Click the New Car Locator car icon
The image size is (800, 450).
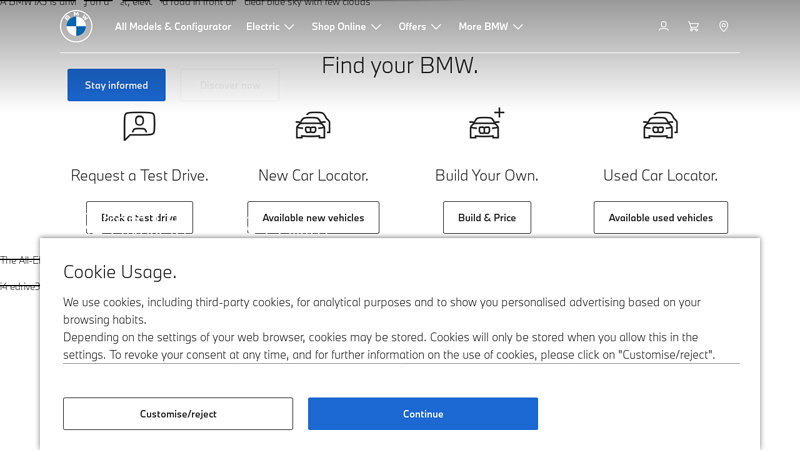click(x=313, y=126)
